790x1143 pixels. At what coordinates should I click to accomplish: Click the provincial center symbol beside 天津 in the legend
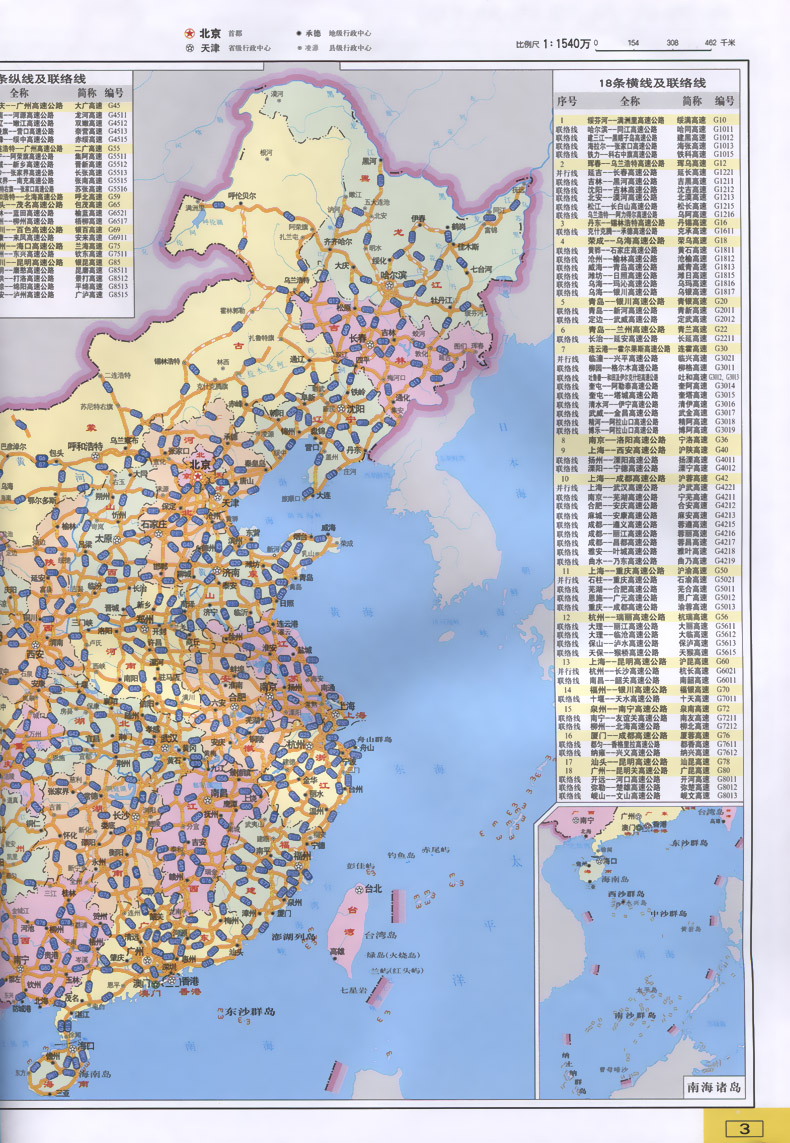pos(189,48)
